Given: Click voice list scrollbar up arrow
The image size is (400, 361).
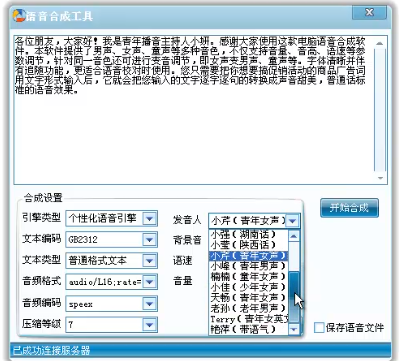Looking at the screenshot, I should 294,236.
